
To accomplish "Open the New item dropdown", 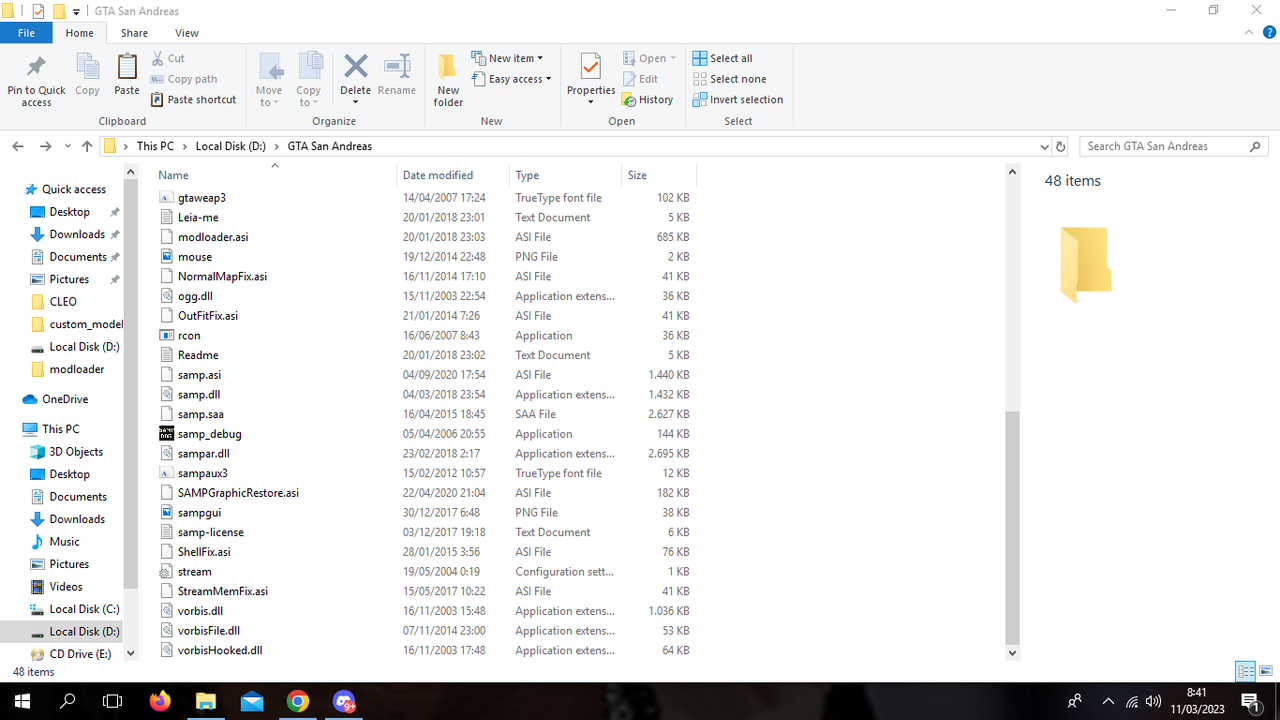I will tap(507, 59).
